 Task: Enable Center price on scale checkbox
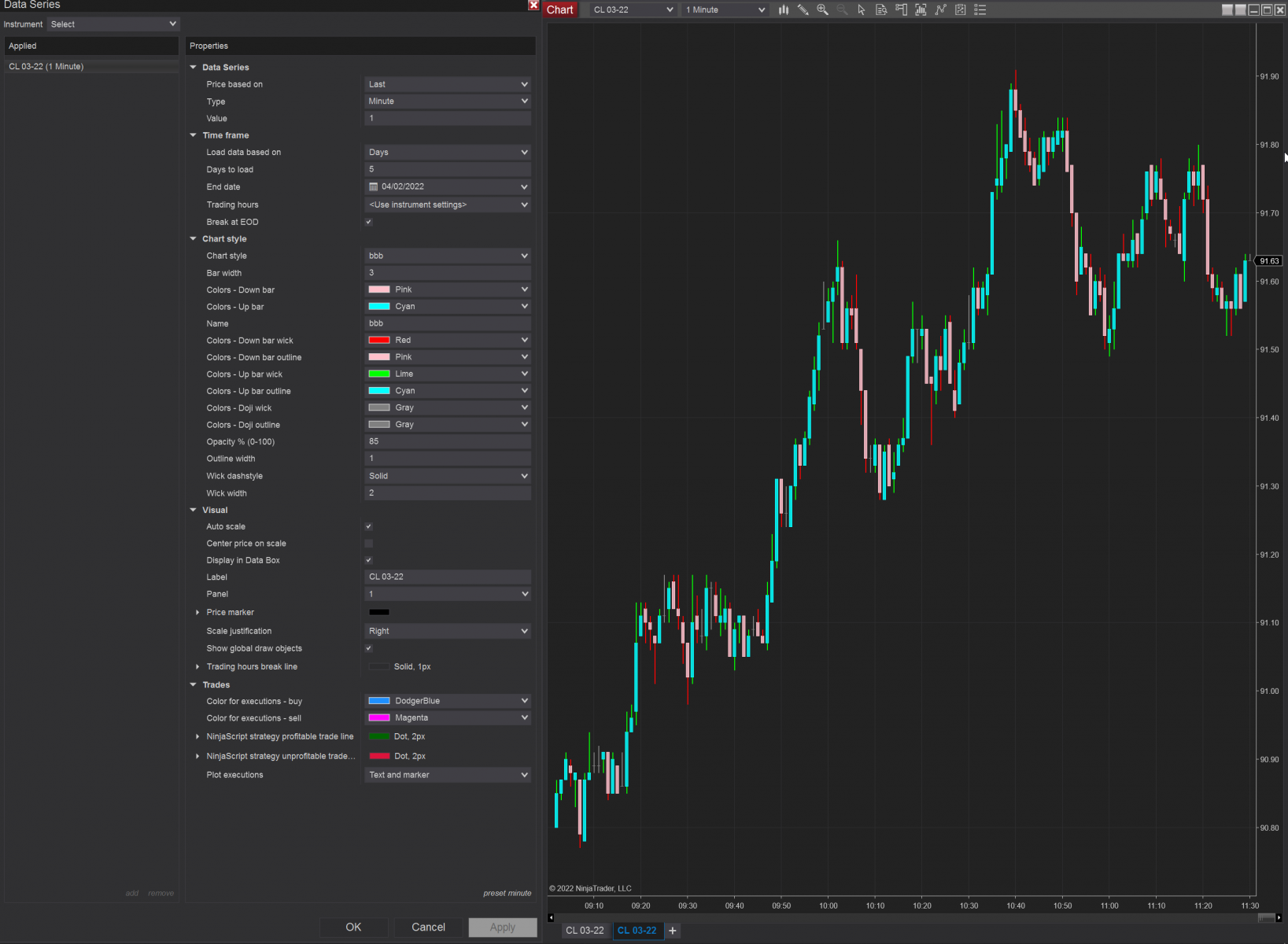pos(369,544)
